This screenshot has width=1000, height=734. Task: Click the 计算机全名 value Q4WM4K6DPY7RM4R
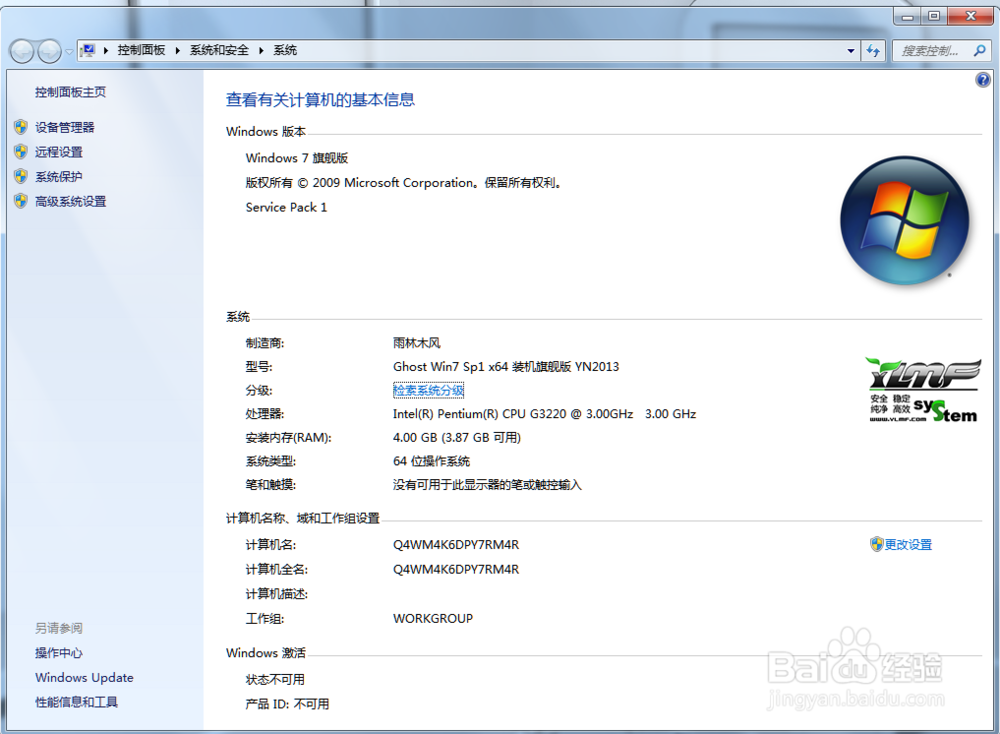click(456, 569)
